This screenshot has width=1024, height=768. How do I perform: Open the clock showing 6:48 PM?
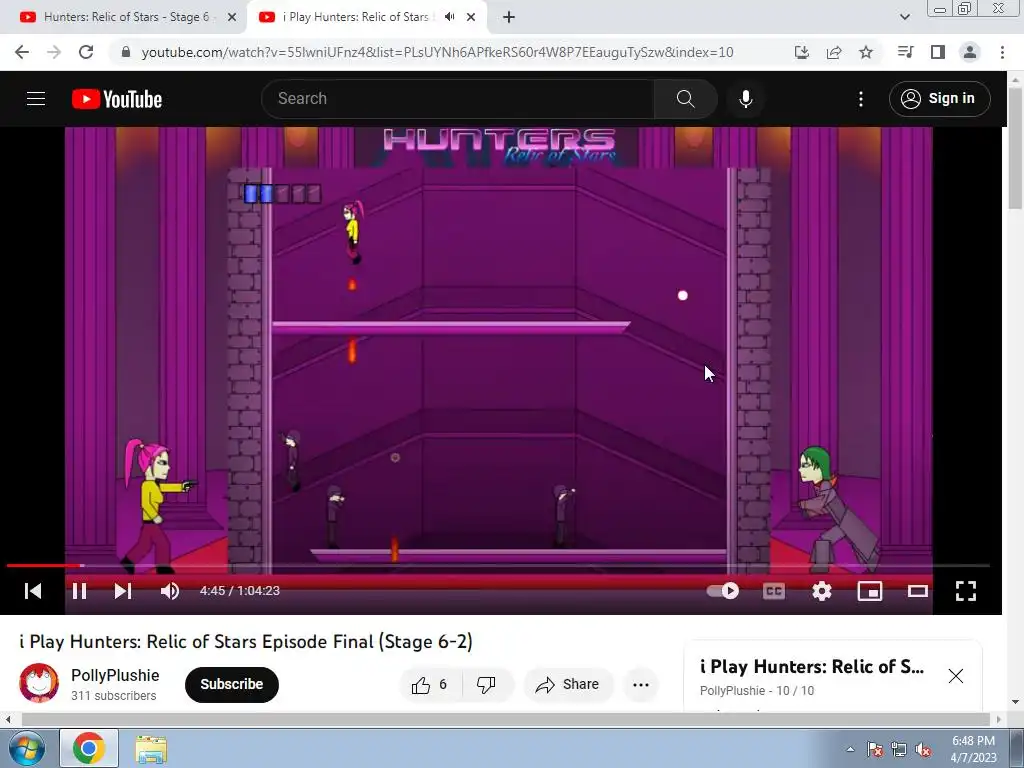coord(973,749)
